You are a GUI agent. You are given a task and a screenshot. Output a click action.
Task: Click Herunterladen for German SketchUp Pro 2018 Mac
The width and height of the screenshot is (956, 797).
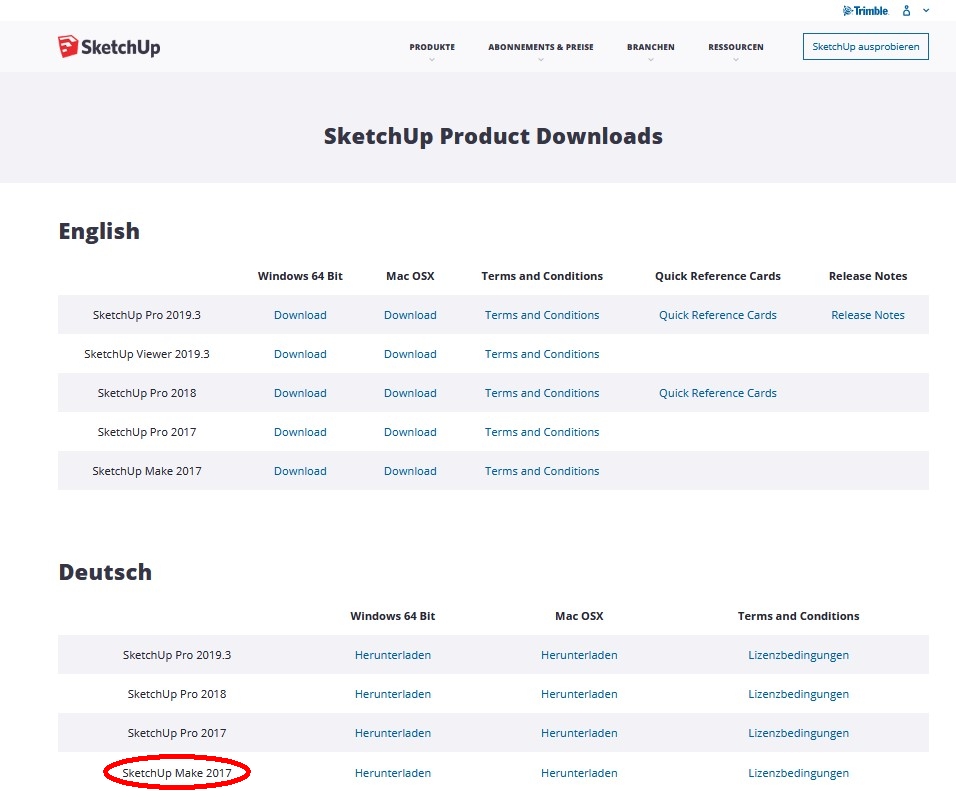pyautogui.click(x=579, y=694)
